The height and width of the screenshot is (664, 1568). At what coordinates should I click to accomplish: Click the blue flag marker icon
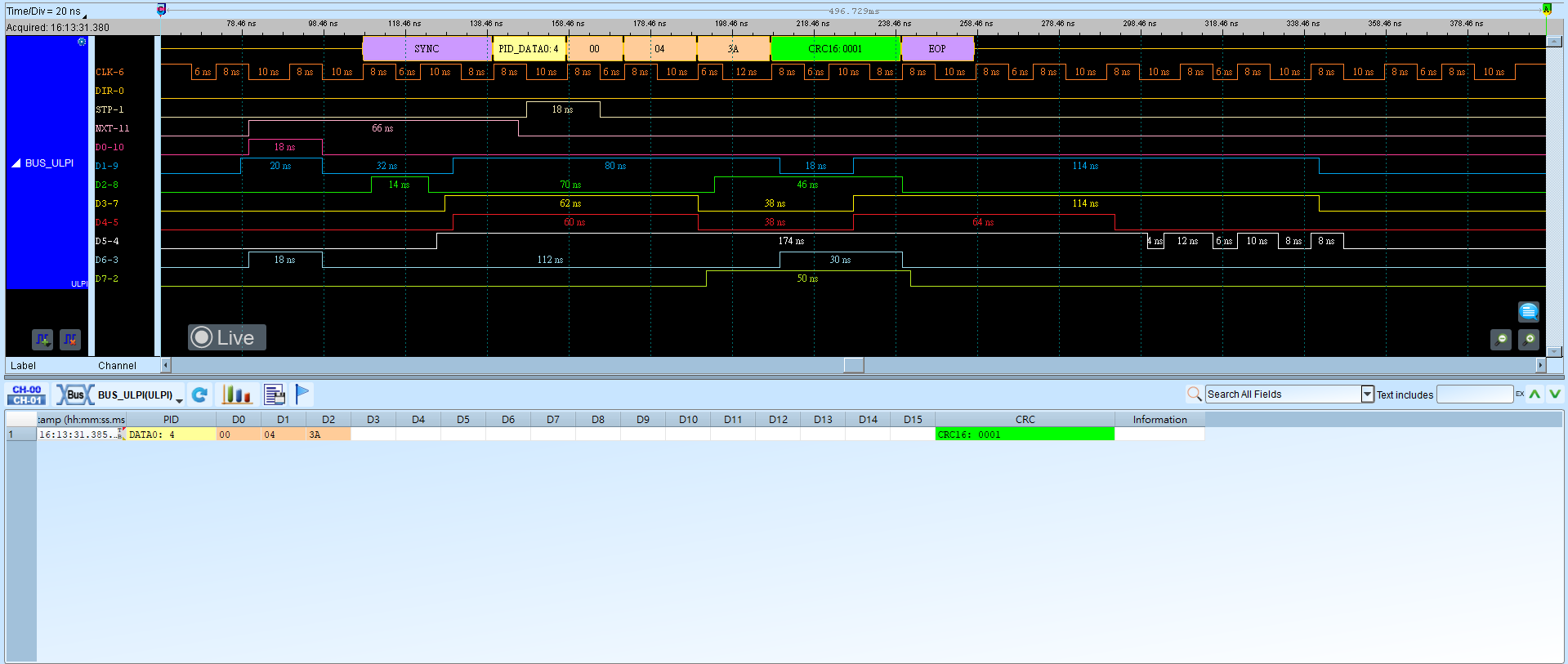click(x=302, y=394)
